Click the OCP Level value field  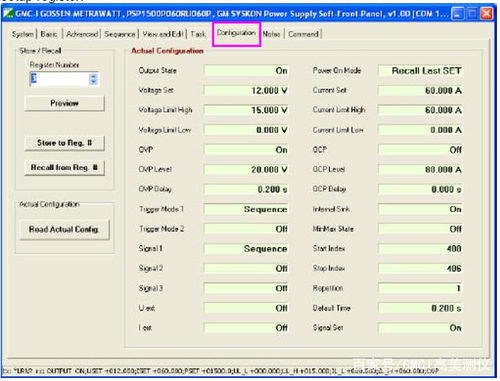pos(420,169)
